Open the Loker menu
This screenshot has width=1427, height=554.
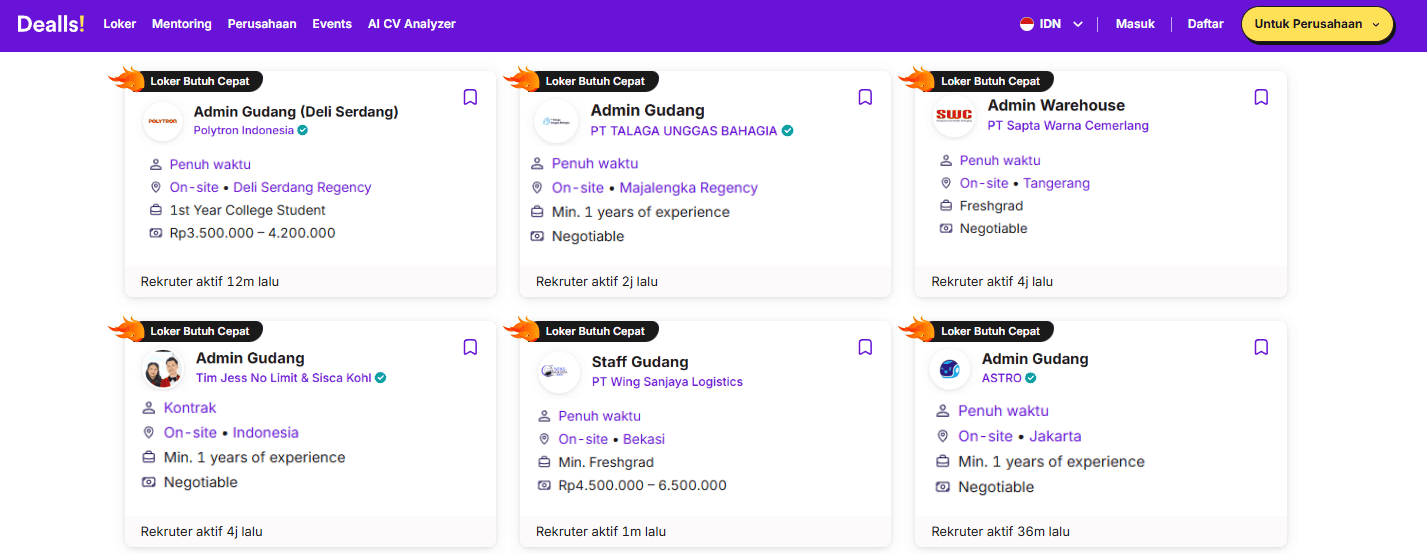pos(120,24)
